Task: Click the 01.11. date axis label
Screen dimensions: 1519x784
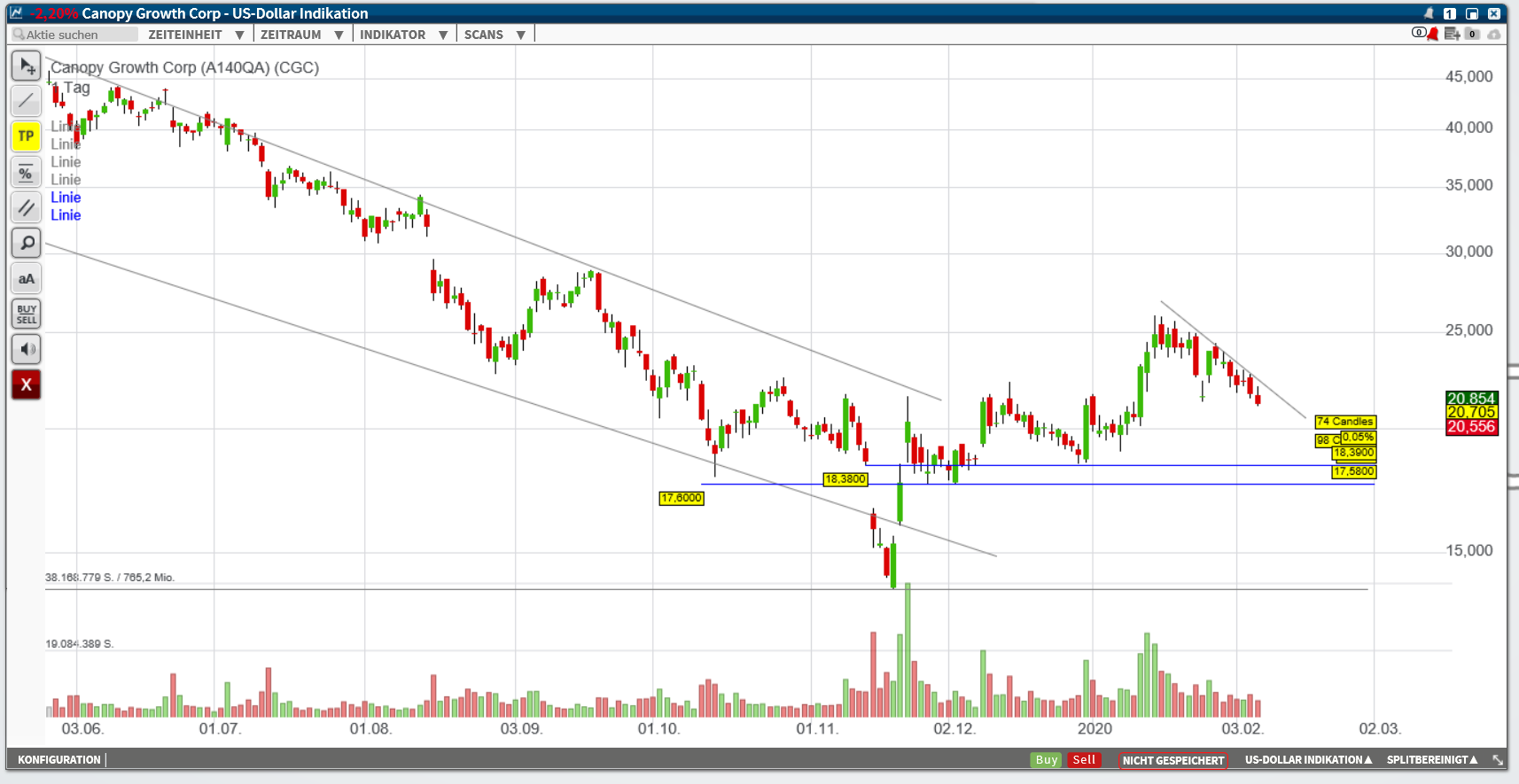Action: pos(817,728)
